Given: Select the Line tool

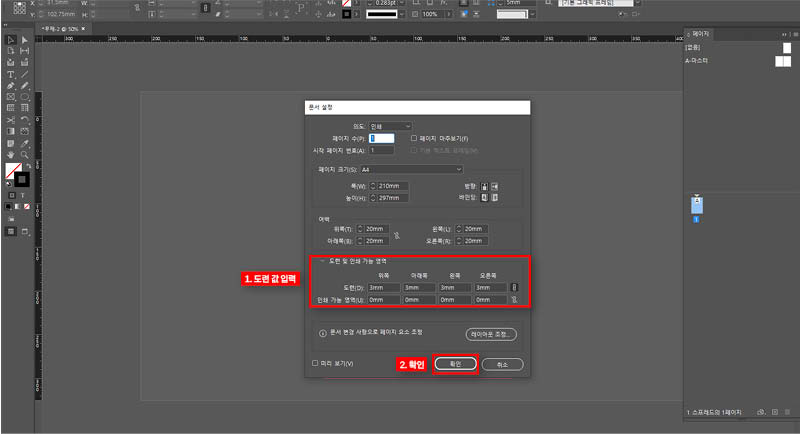Looking at the screenshot, I should coord(24,74).
